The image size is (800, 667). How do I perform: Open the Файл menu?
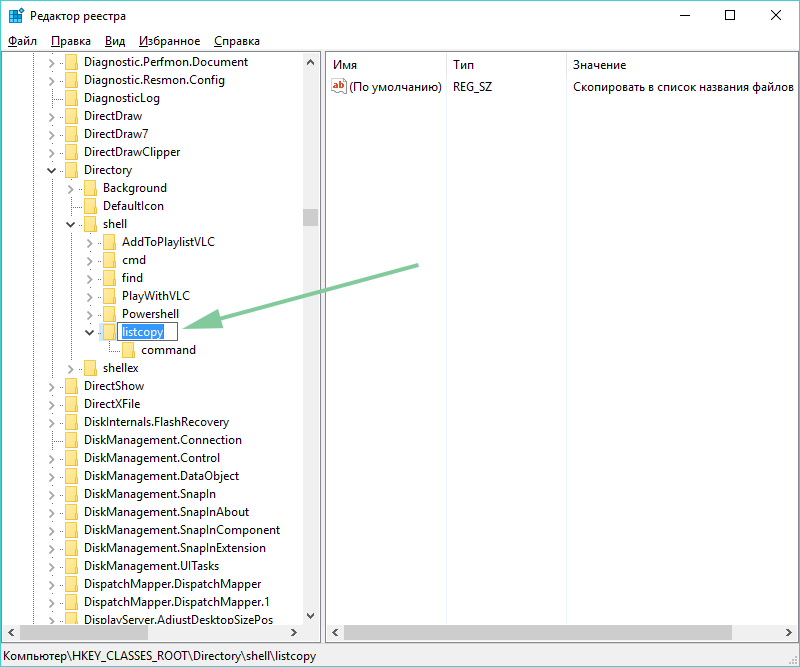click(22, 41)
